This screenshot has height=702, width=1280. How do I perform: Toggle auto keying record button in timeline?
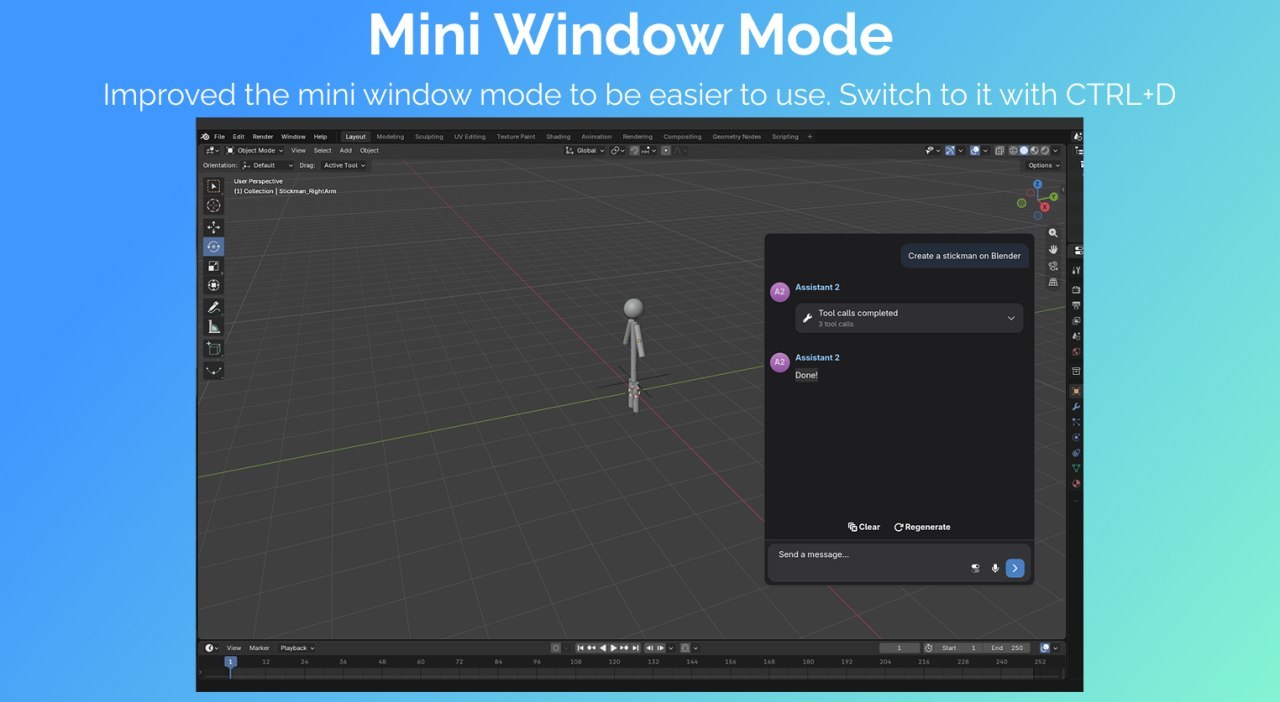(x=556, y=648)
